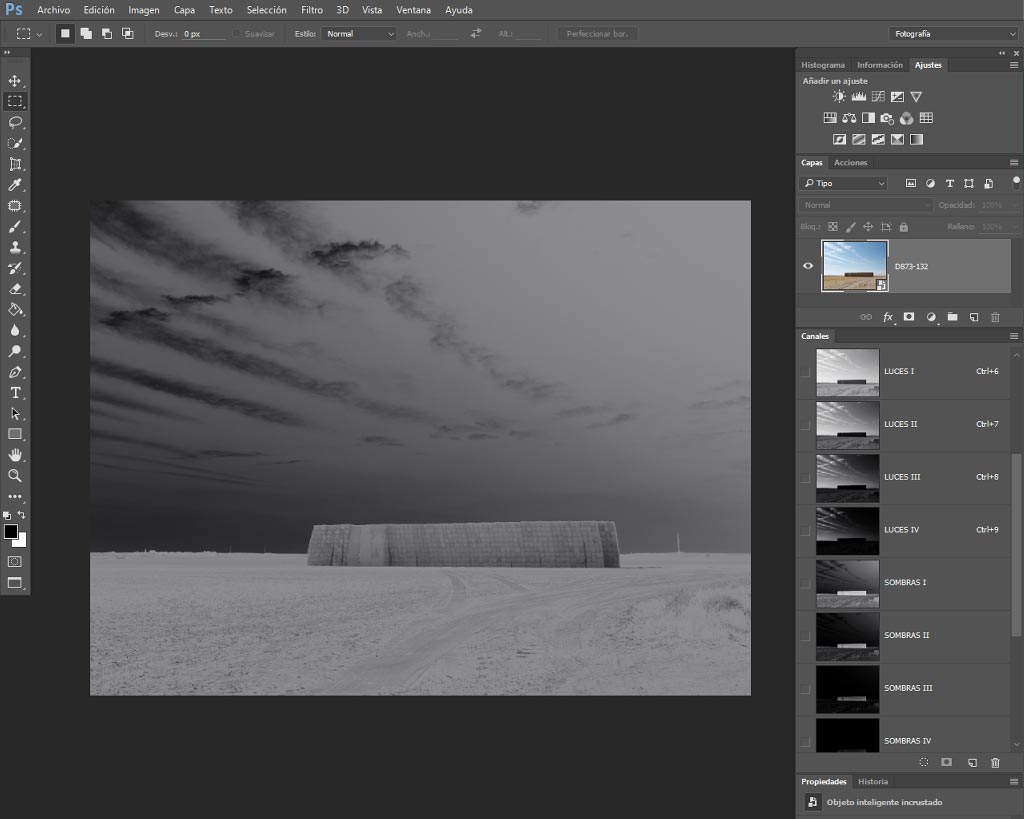The width and height of the screenshot is (1024, 819).
Task: Add a Brightness/Contrast adjustment
Action: click(839, 97)
